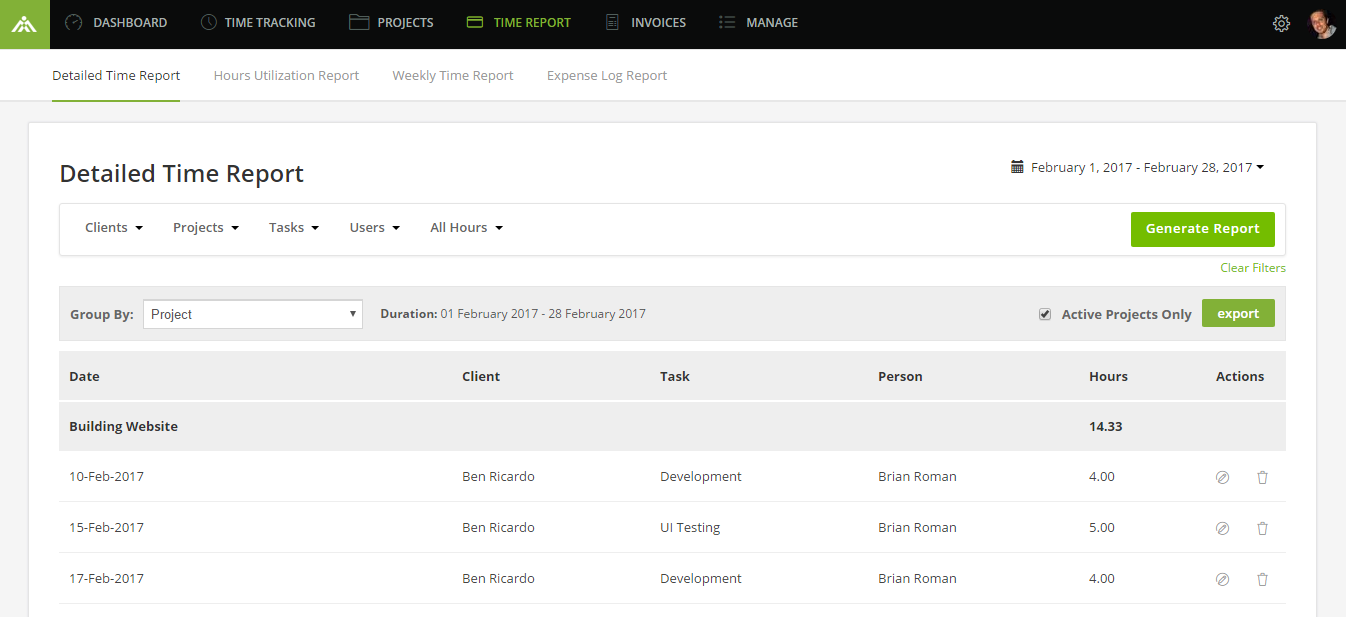Open Projects in top navigation

pos(391,22)
